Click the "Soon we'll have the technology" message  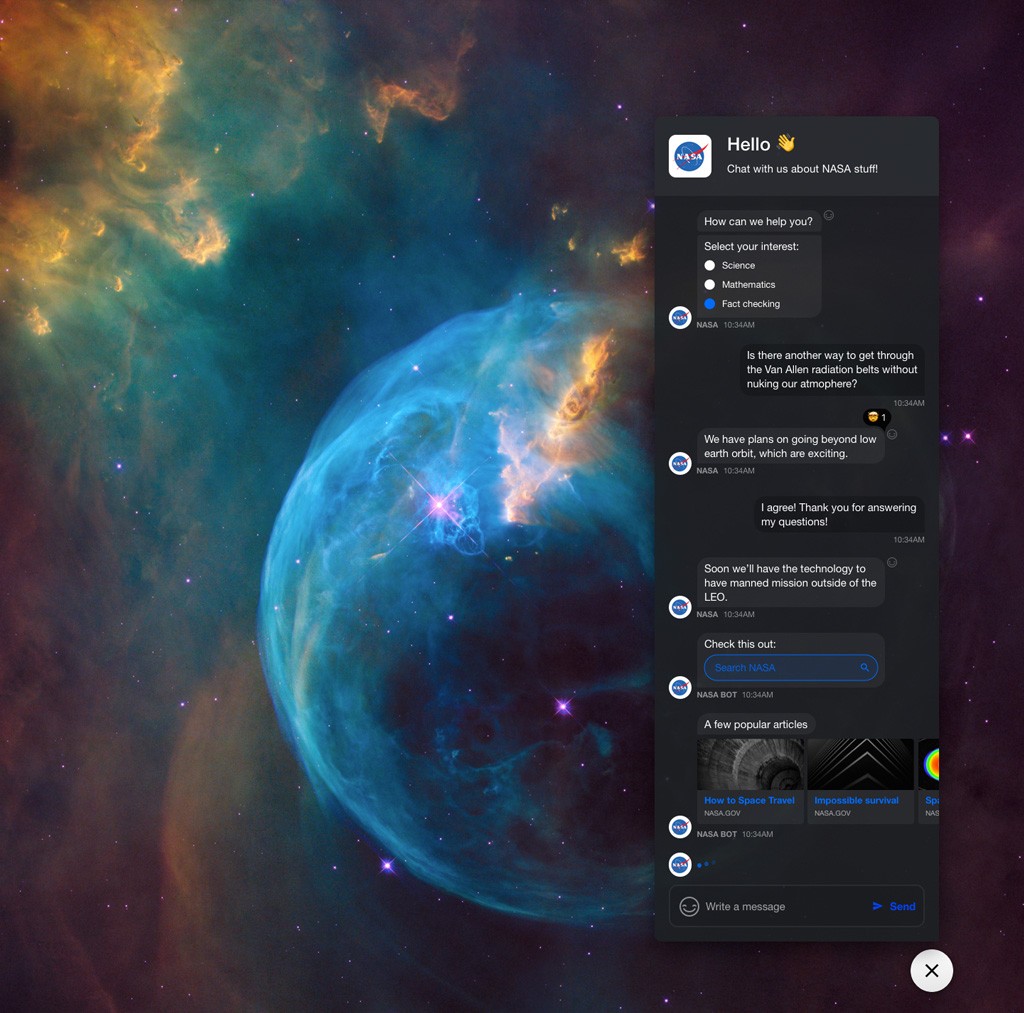coord(790,583)
